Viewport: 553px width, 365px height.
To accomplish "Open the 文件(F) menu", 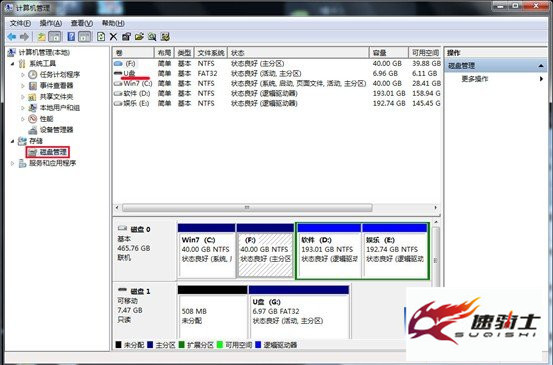I will pos(20,23).
